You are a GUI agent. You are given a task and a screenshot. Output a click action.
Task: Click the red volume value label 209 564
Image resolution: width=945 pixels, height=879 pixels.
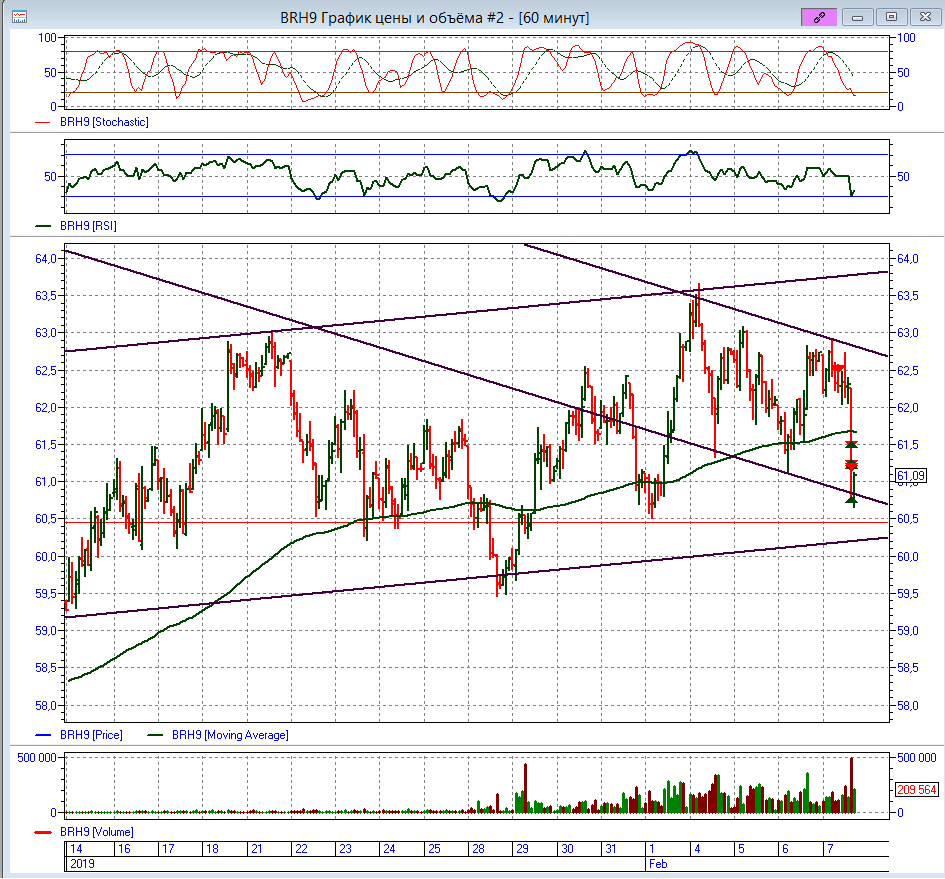click(915, 790)
